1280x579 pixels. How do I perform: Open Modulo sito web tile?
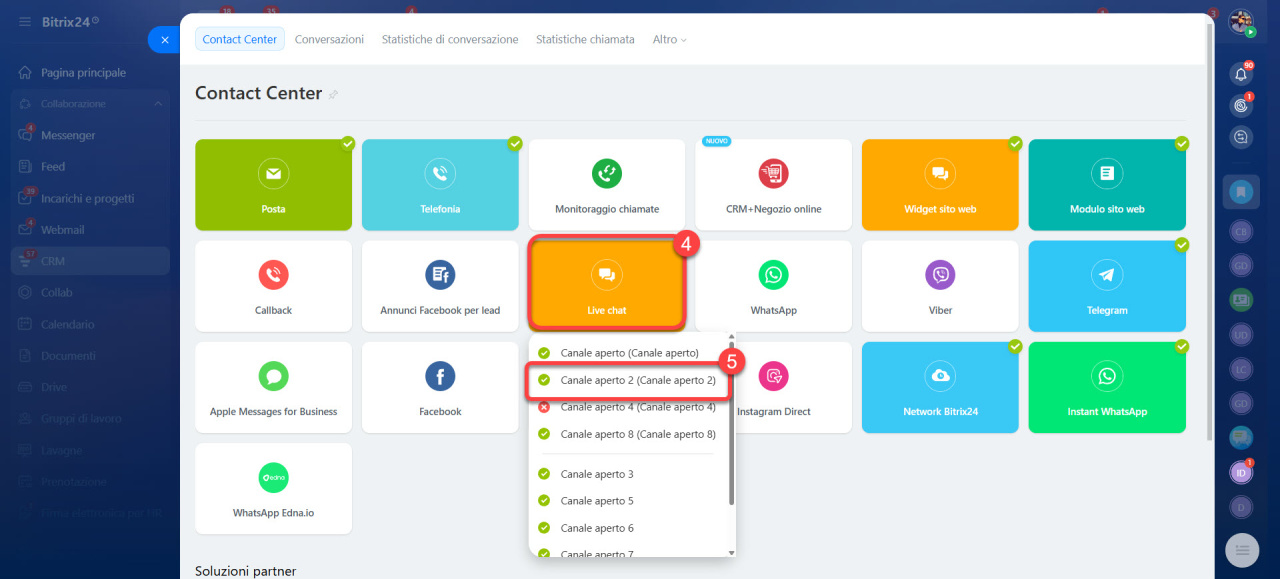coord(1107,185)
